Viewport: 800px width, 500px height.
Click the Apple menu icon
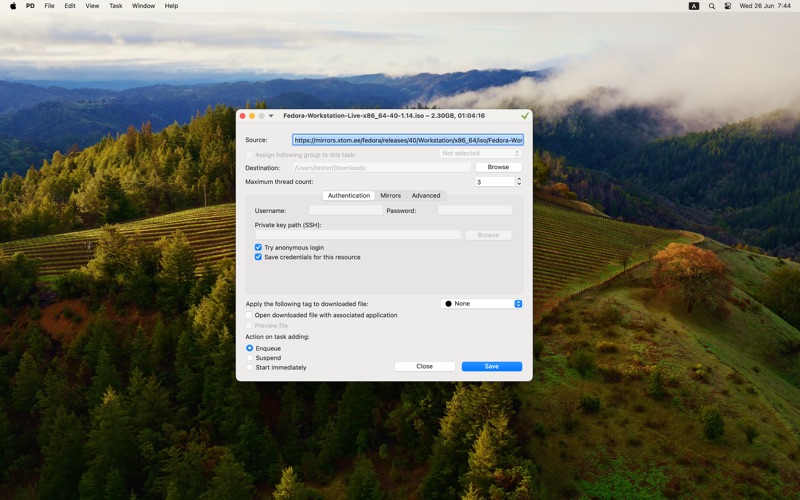click(x=13, y=6)
